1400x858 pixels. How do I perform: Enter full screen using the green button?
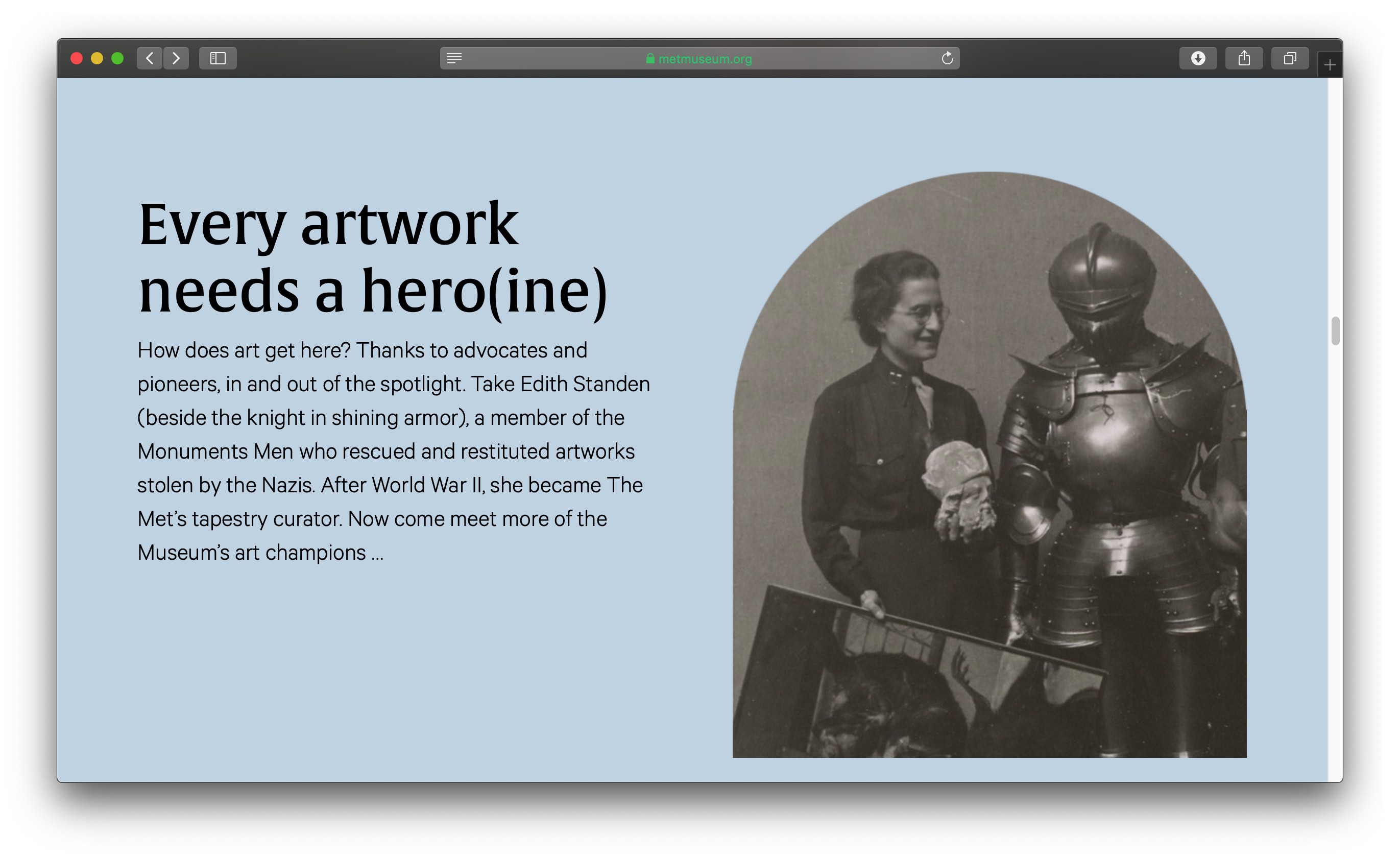pos(117,58)
